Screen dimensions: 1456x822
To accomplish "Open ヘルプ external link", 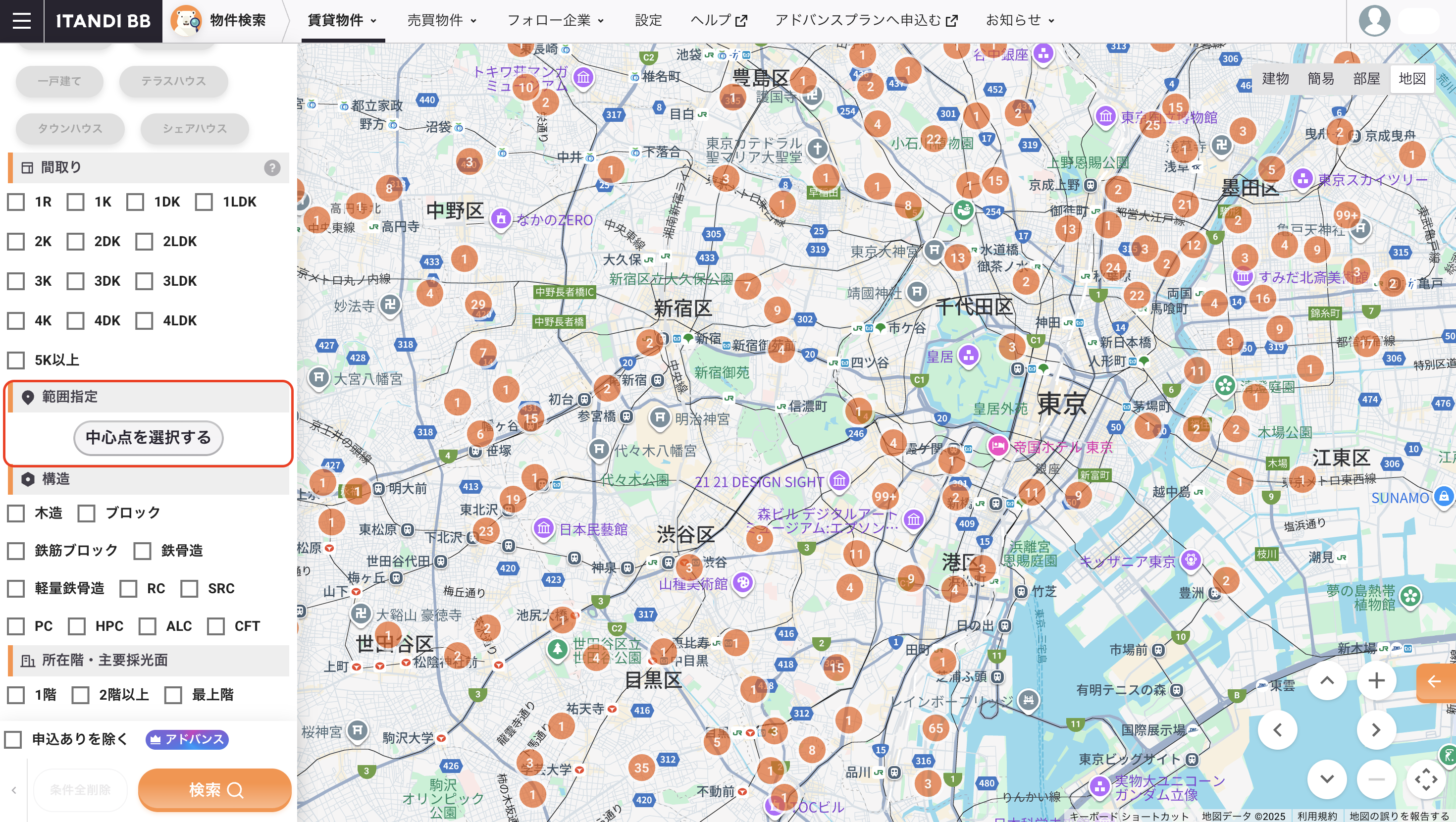I will 719,21.
